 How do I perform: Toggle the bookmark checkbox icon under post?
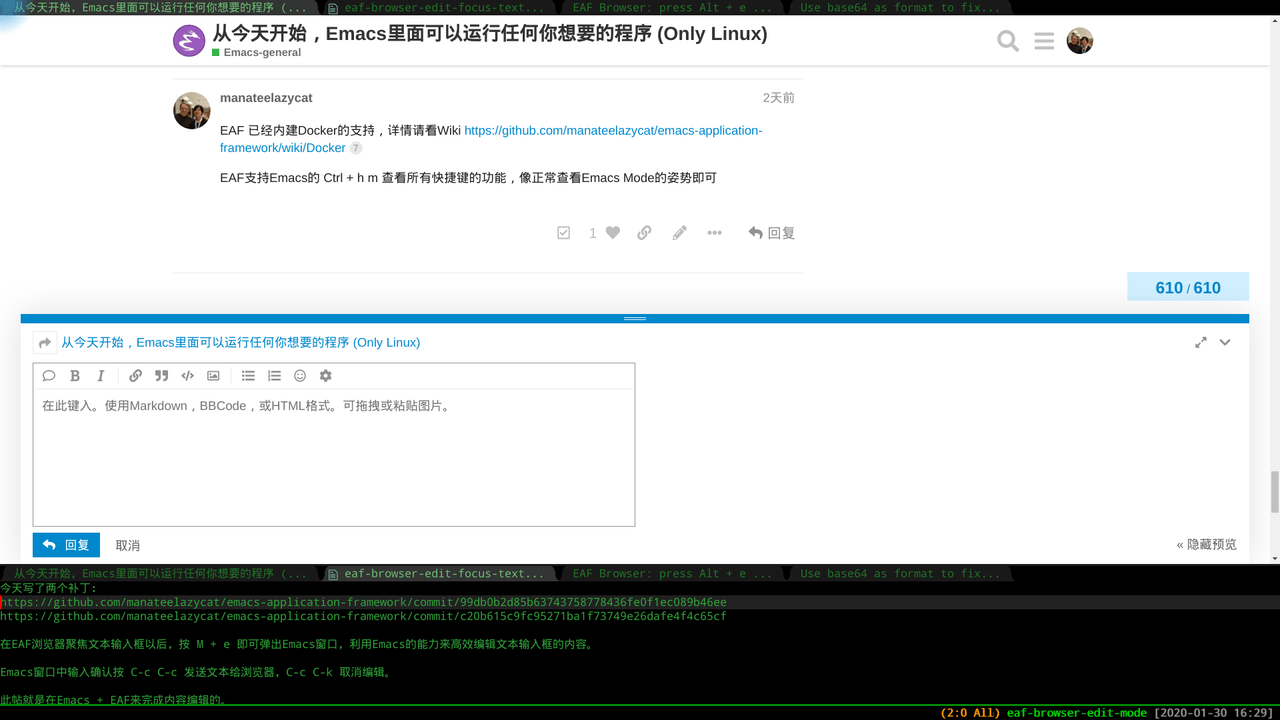(564, 233)
